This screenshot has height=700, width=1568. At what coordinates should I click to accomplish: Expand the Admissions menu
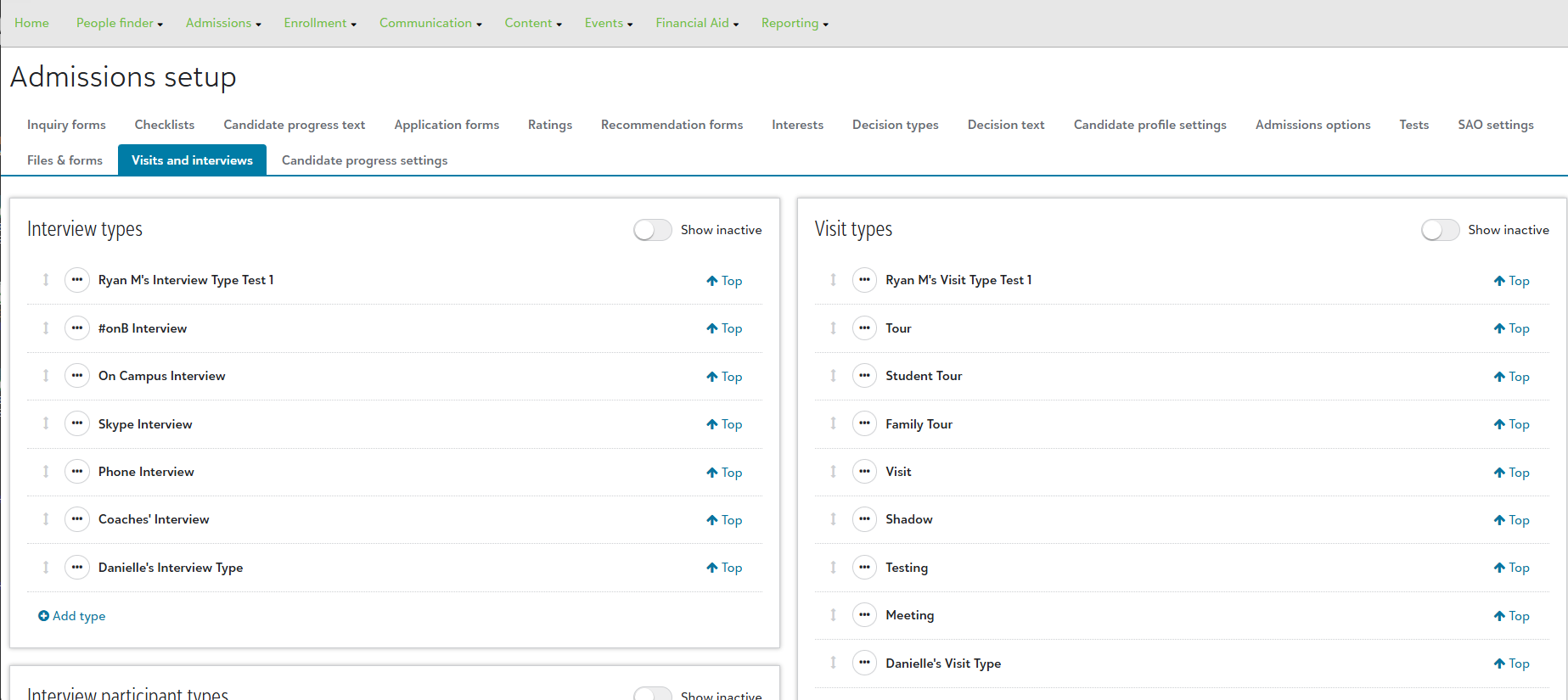point(223,23)
